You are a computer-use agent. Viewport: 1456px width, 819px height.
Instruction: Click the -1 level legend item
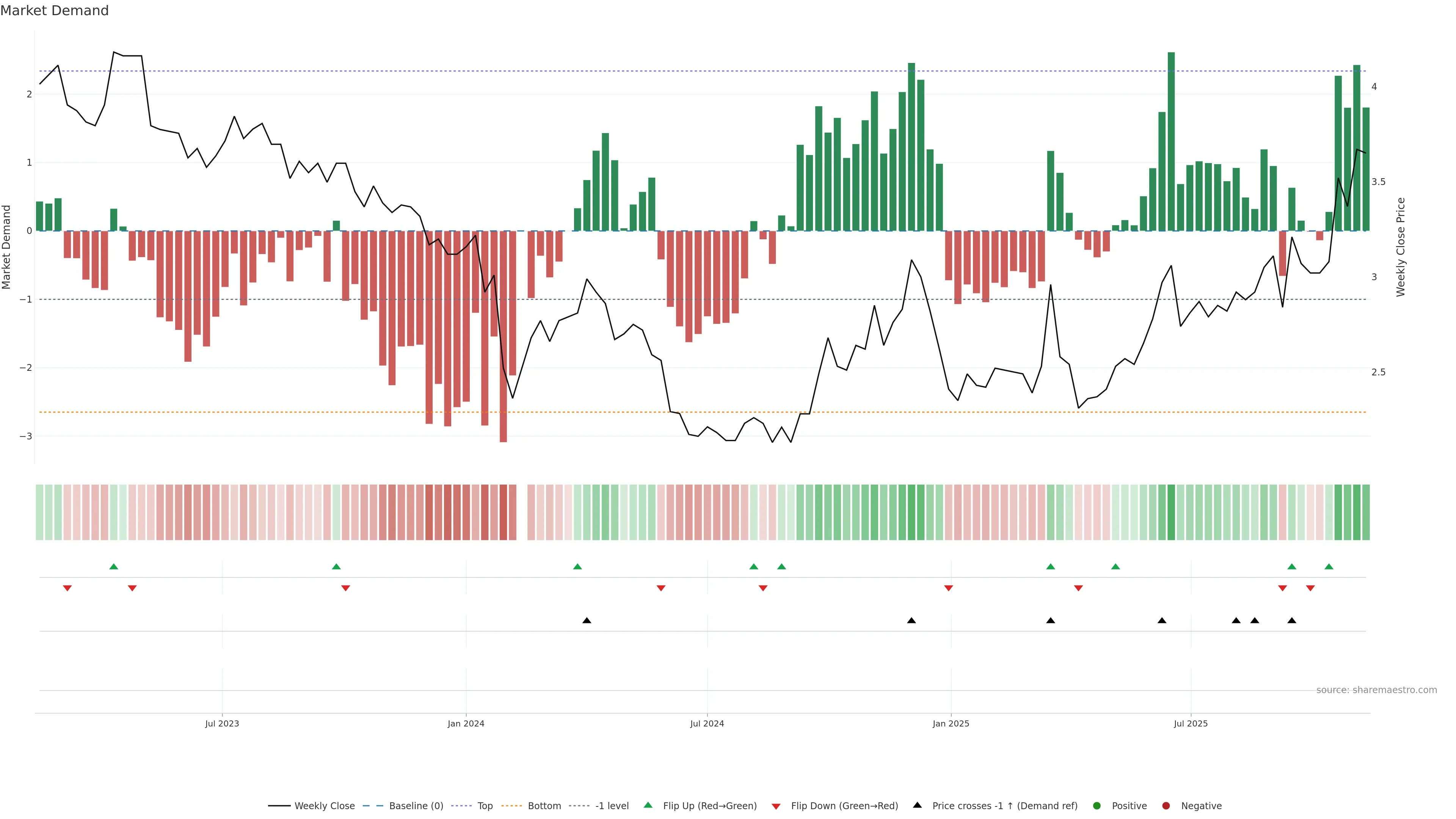point(612,806)
